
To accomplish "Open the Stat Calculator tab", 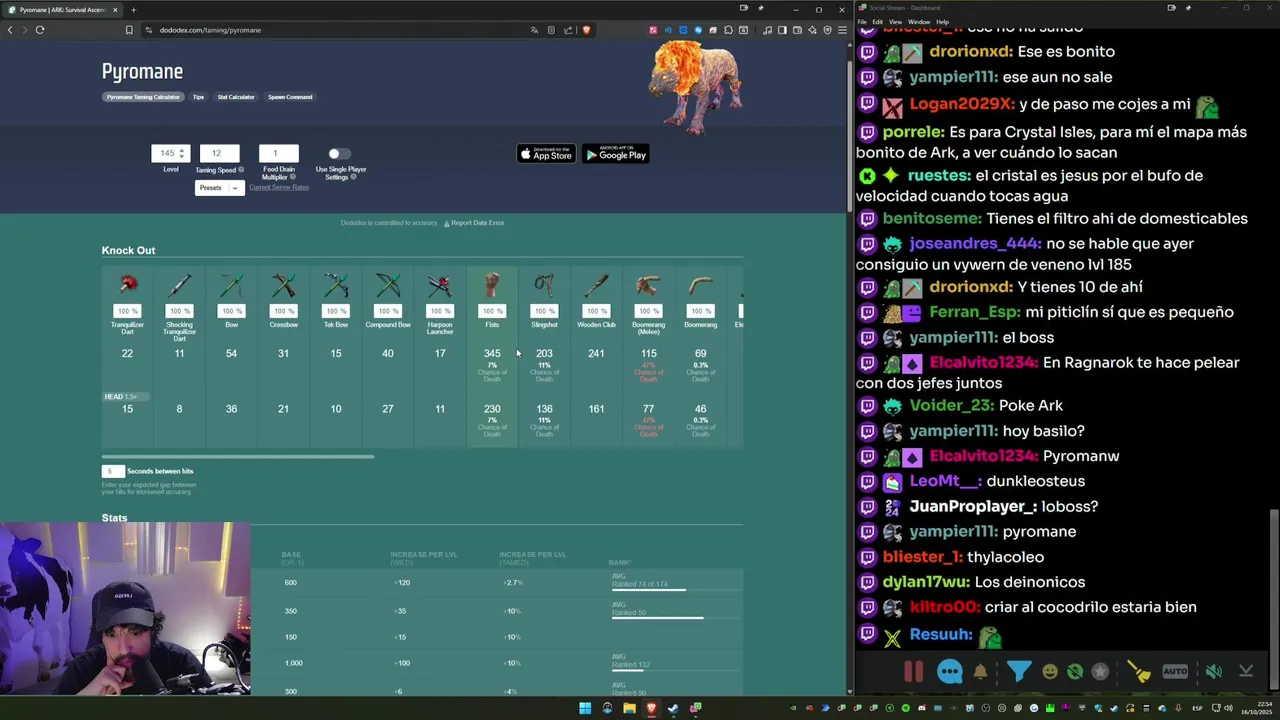I will pyautogui.click(x=236, y=97).
